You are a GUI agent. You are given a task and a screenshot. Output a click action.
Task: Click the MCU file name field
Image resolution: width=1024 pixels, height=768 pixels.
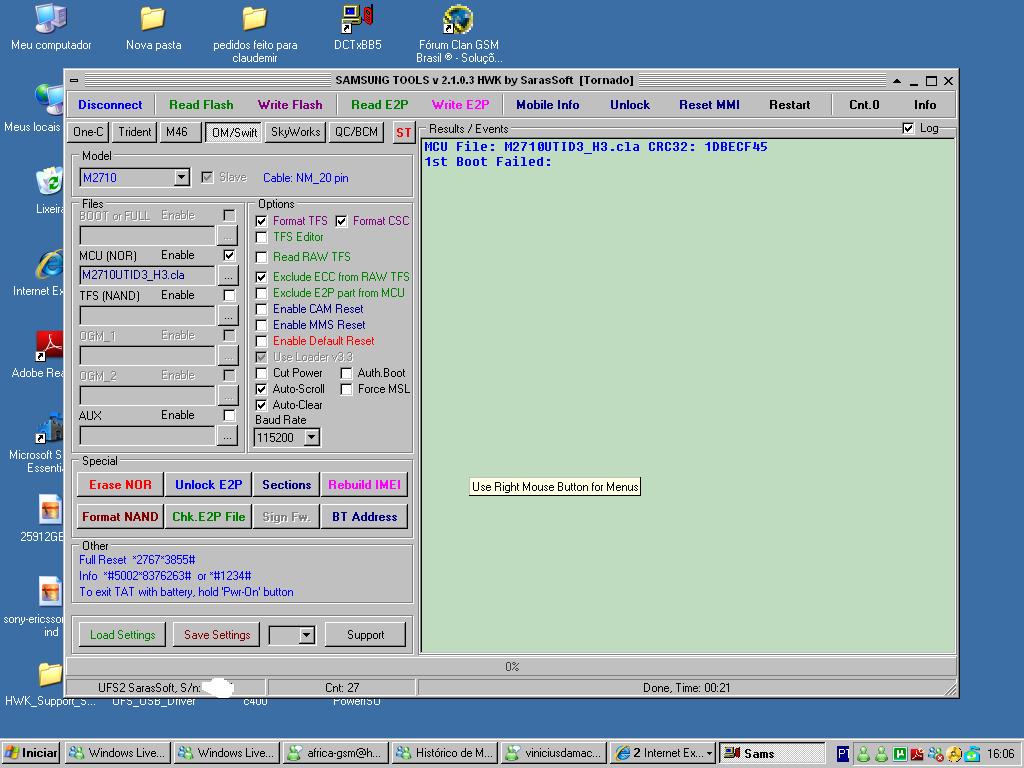(x=147, y=276)
